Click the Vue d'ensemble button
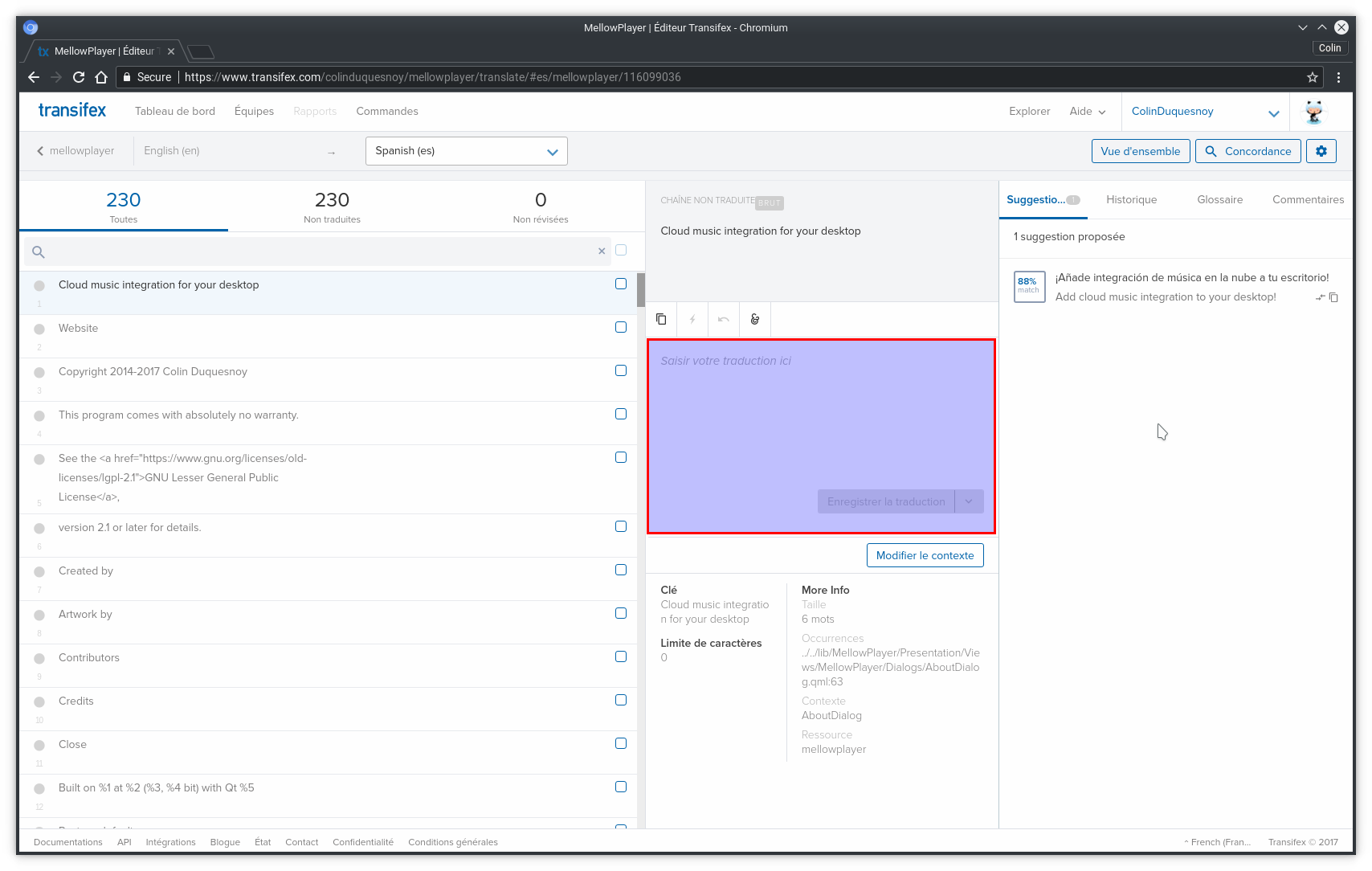The image size is (1372, 871). 1141,151
